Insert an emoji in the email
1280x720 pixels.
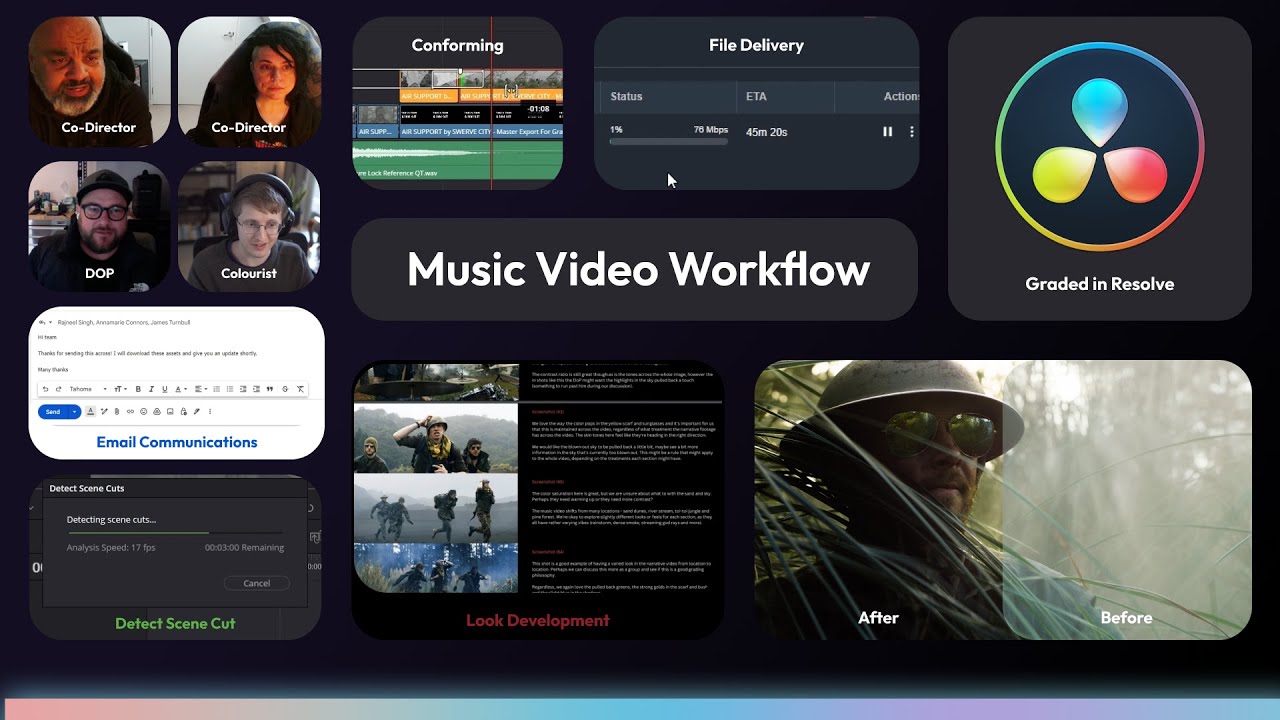(144, 411)
